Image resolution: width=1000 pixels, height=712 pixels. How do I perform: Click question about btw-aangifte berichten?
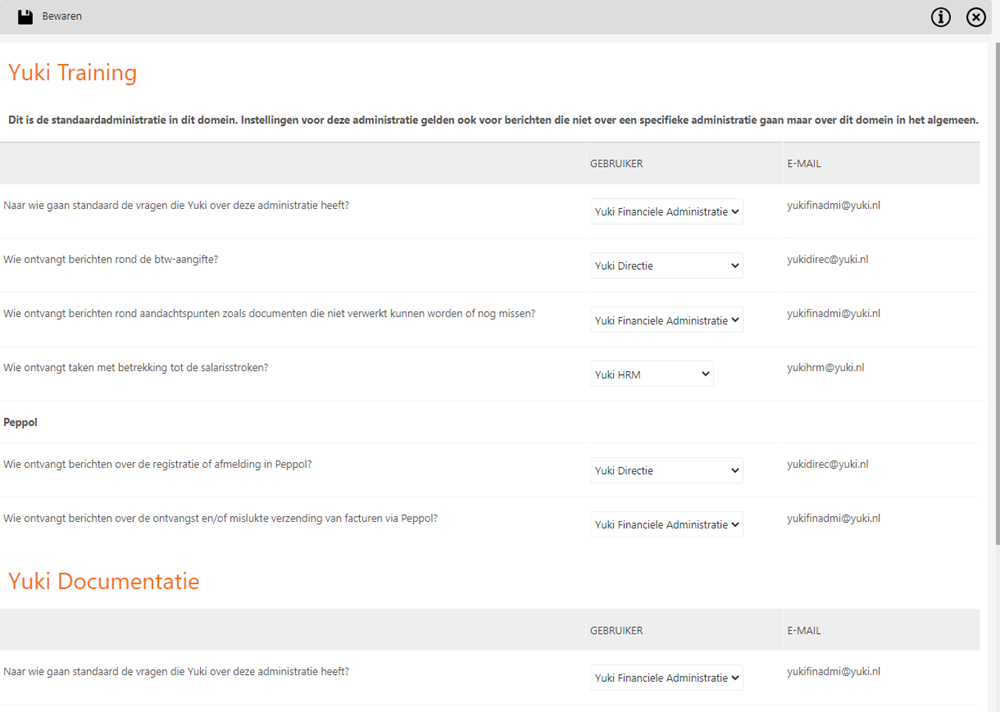111,260
